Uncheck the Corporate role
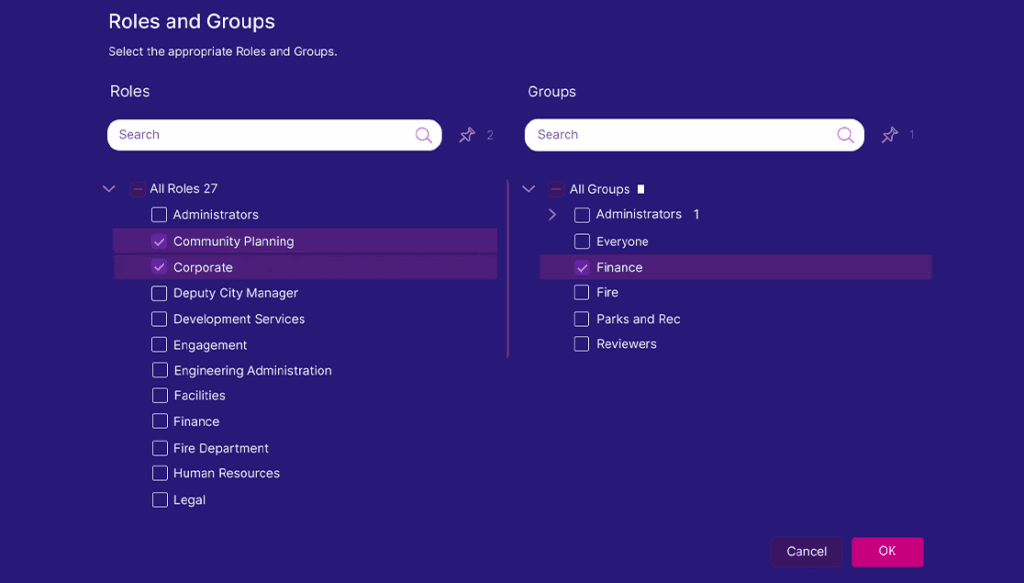This screenshot has width=1024, height=583. [158, 267]
